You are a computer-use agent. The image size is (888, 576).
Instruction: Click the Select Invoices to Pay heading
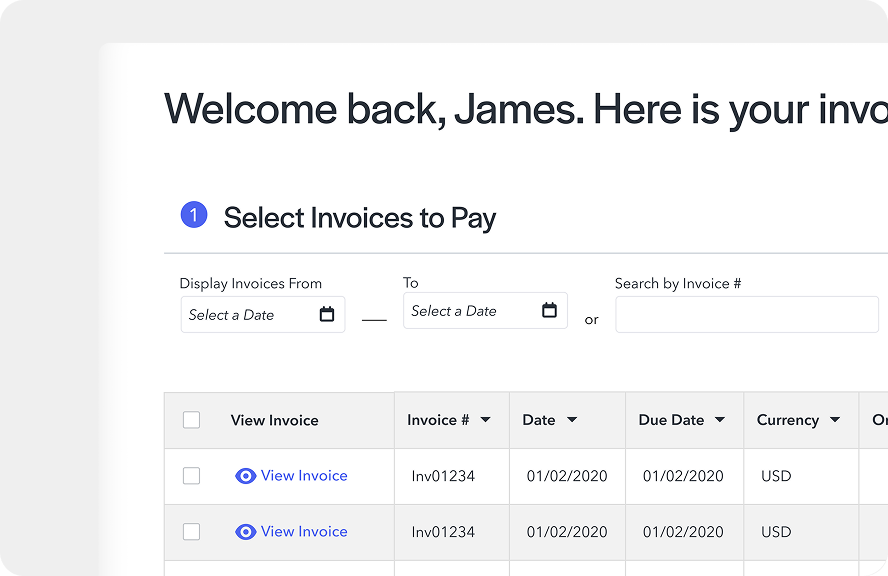pos(360,218)
